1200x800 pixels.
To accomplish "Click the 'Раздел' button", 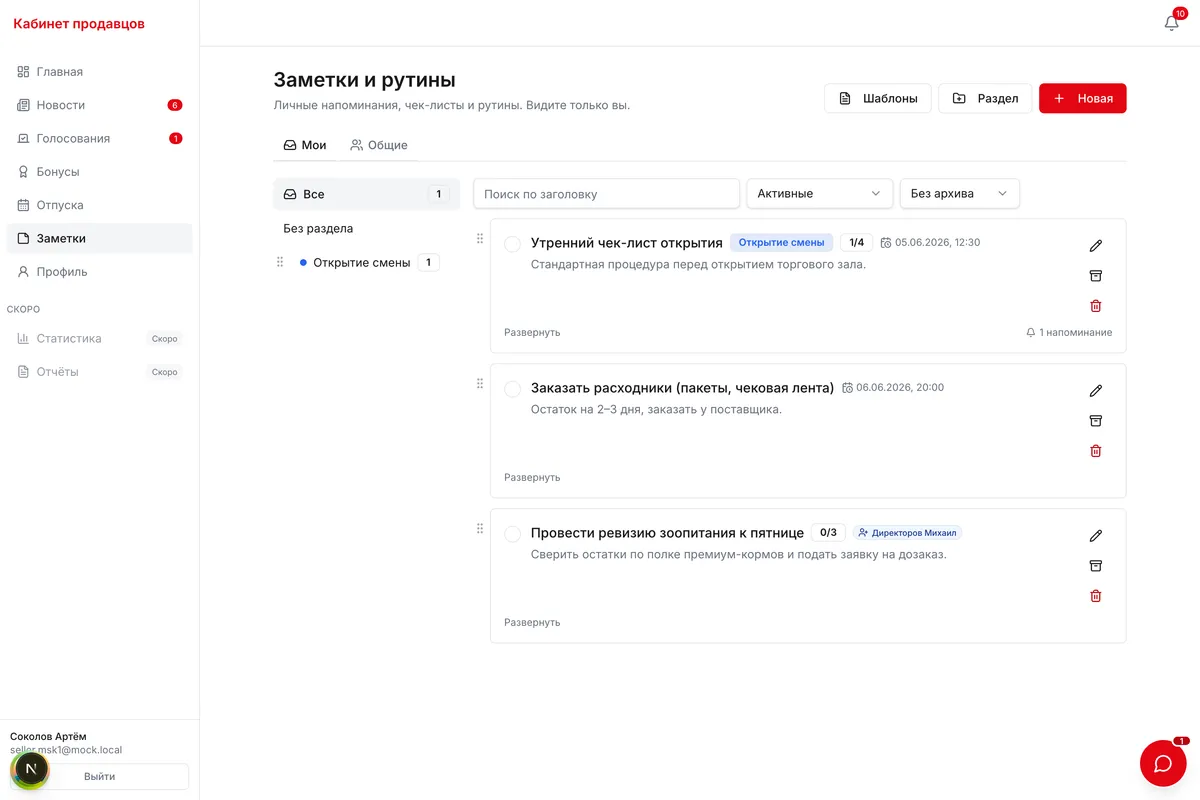I will tap(985, 98).
